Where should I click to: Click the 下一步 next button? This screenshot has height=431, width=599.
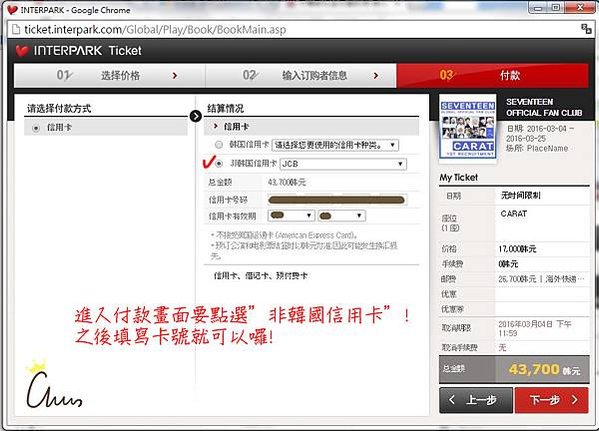tap(552, 400)
